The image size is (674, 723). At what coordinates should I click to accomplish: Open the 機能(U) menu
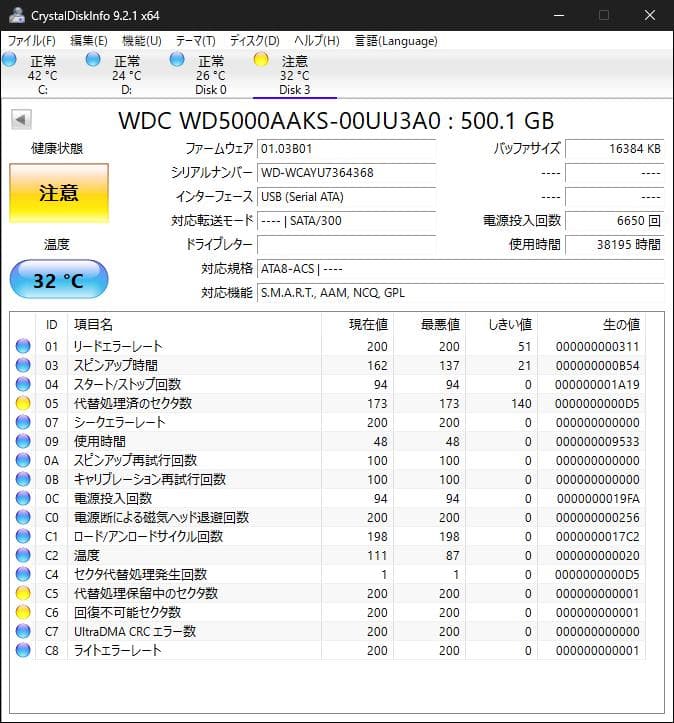coord(142,41)
